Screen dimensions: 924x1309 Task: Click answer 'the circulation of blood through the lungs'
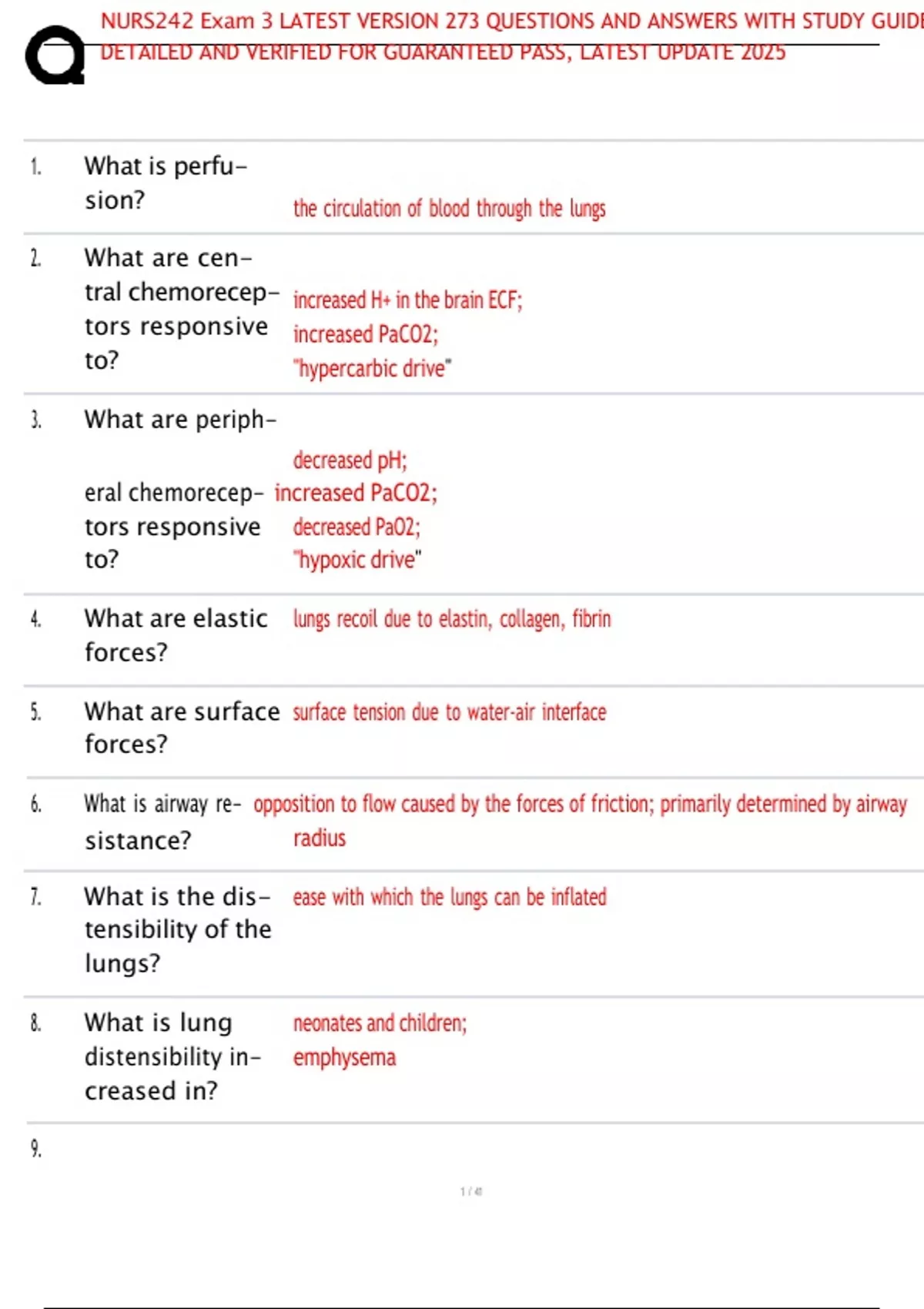449,209
